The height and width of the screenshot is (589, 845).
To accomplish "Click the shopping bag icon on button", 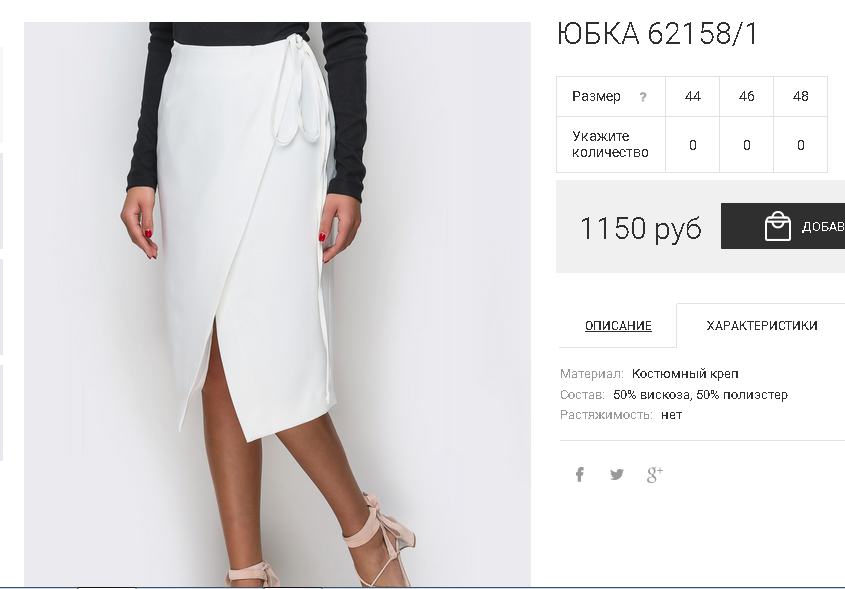I will [778, 226].
